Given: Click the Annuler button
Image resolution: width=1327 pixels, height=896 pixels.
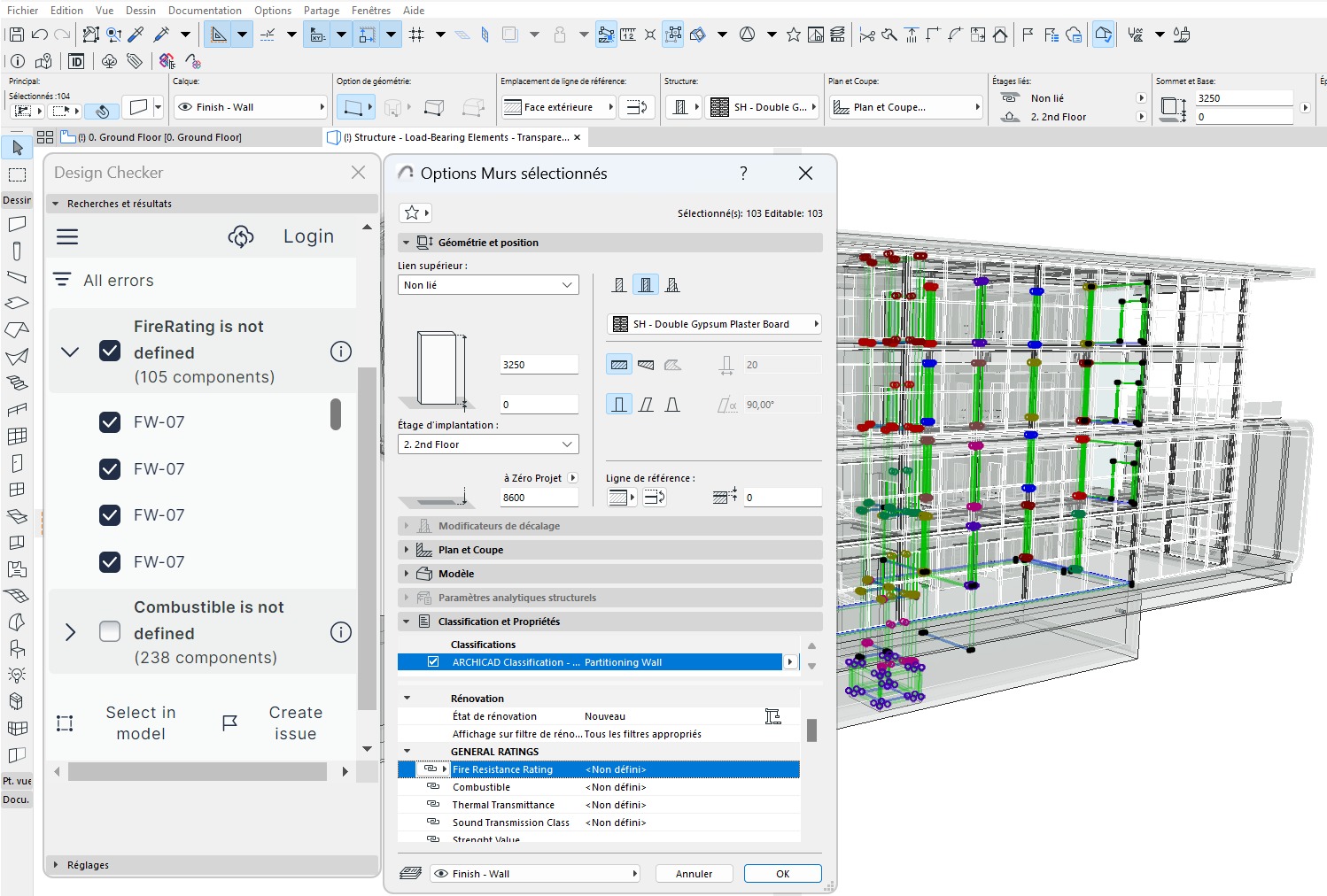Looking at the screenshot, I should click(694, 874).
